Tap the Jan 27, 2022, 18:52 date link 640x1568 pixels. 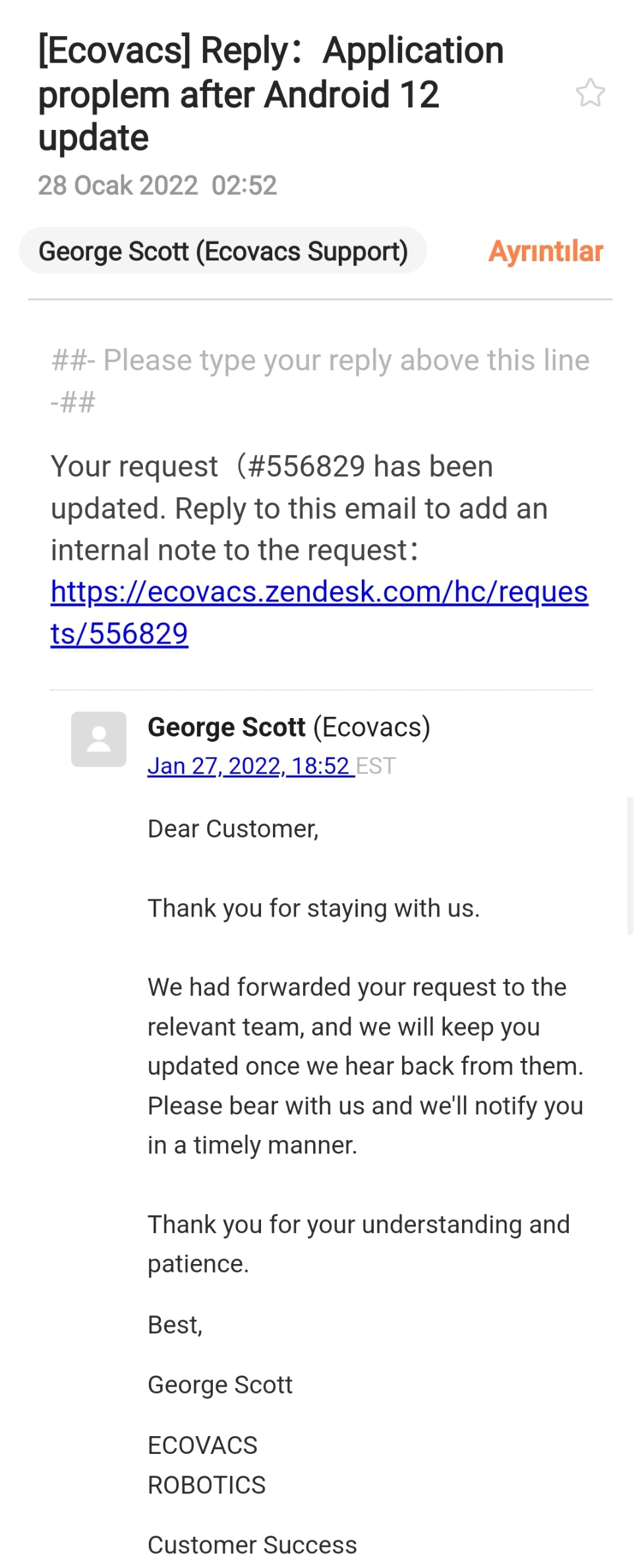251,766
